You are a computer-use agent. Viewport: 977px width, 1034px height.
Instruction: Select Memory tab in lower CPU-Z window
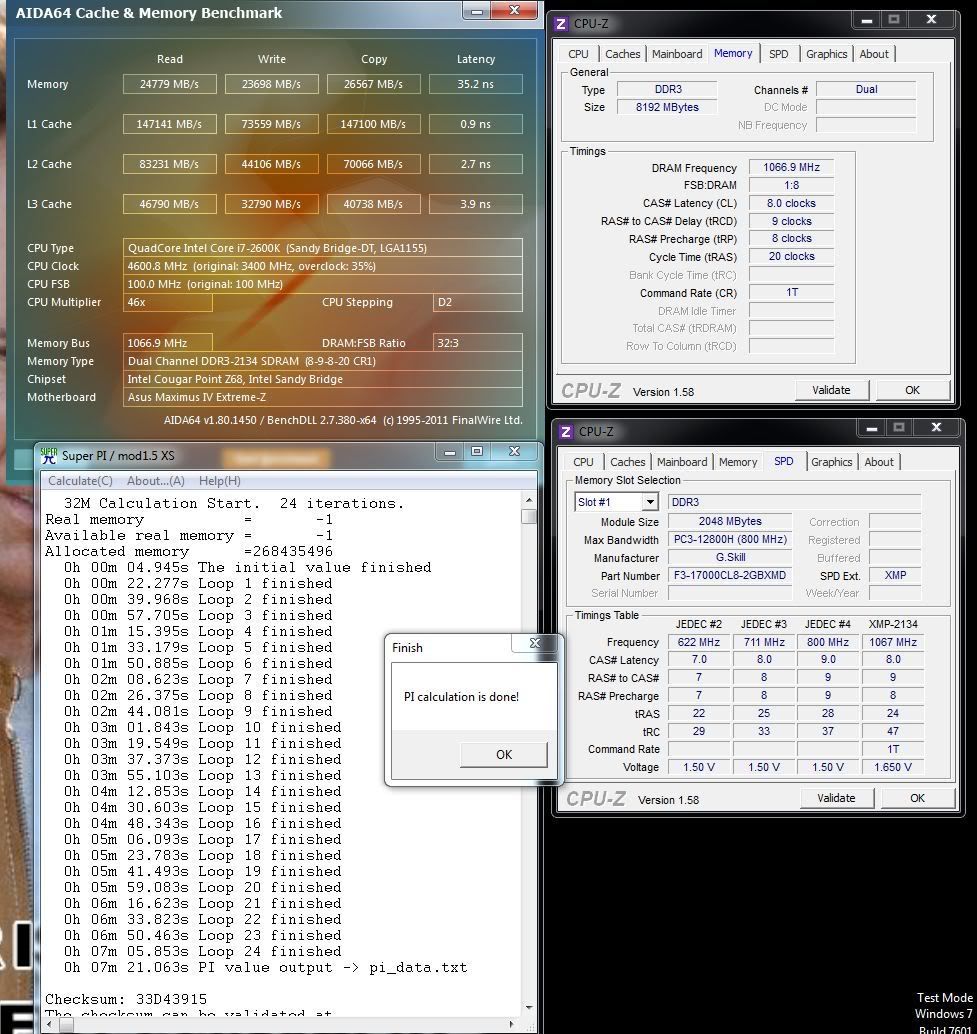pos(738,462)
